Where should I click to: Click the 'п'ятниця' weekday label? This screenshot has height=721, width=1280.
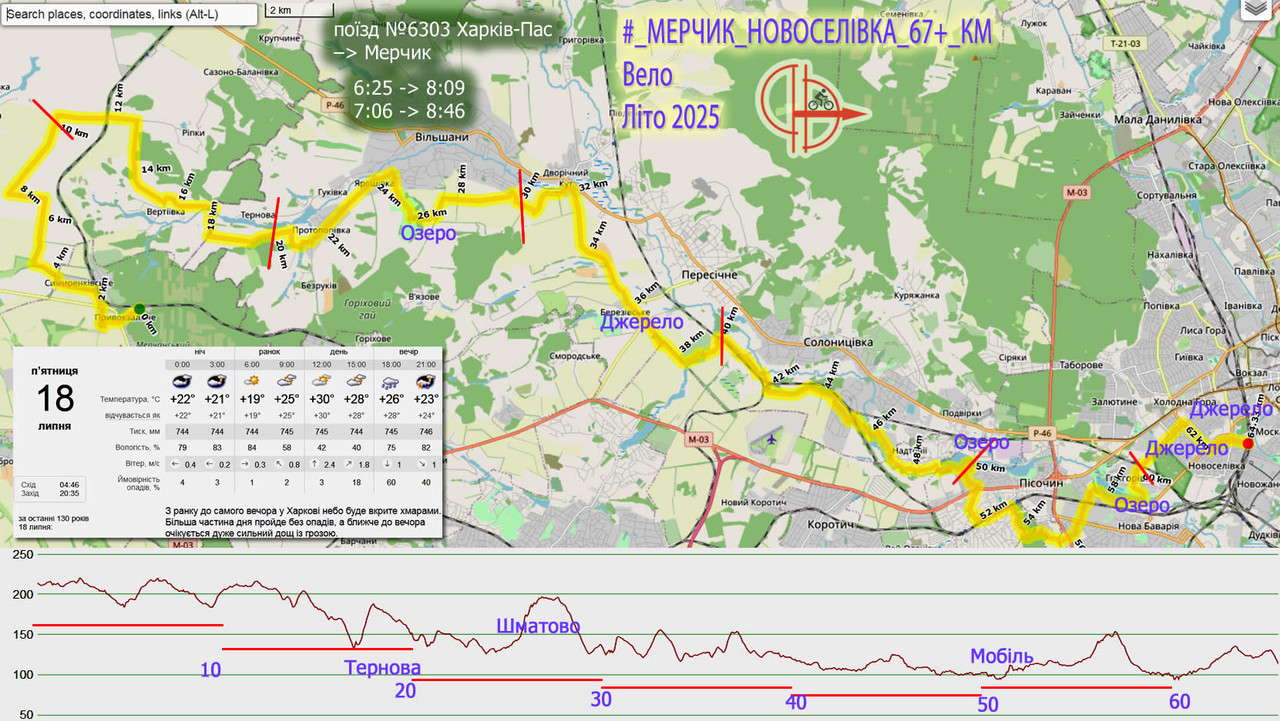pos(55,371)
